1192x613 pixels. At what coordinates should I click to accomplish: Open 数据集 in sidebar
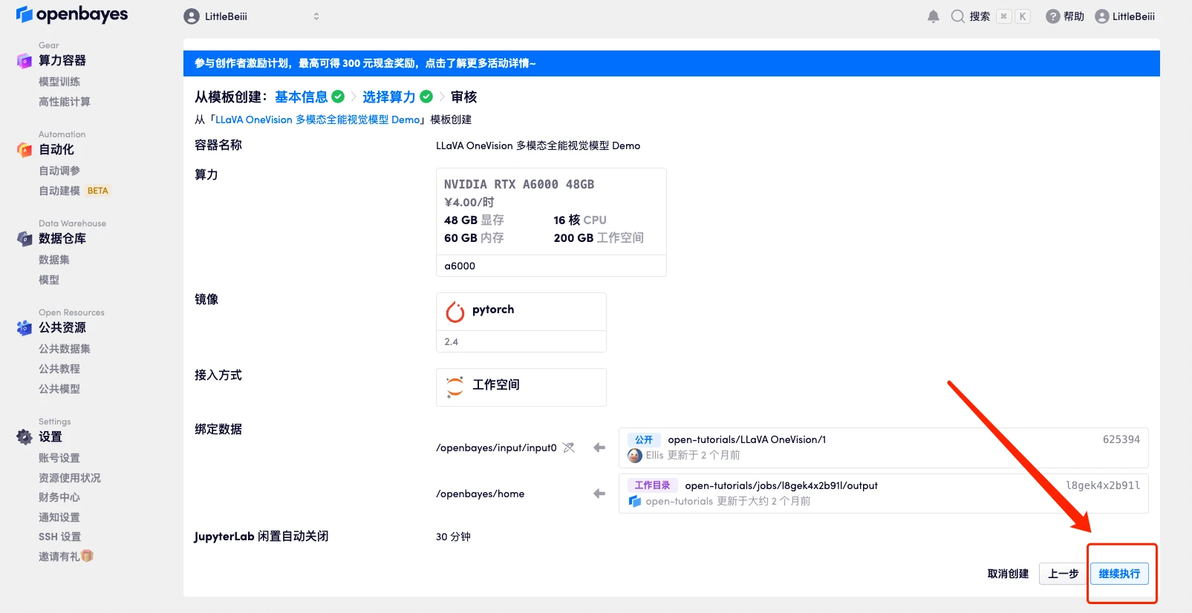pyautogui.click(x=54, y=259)
